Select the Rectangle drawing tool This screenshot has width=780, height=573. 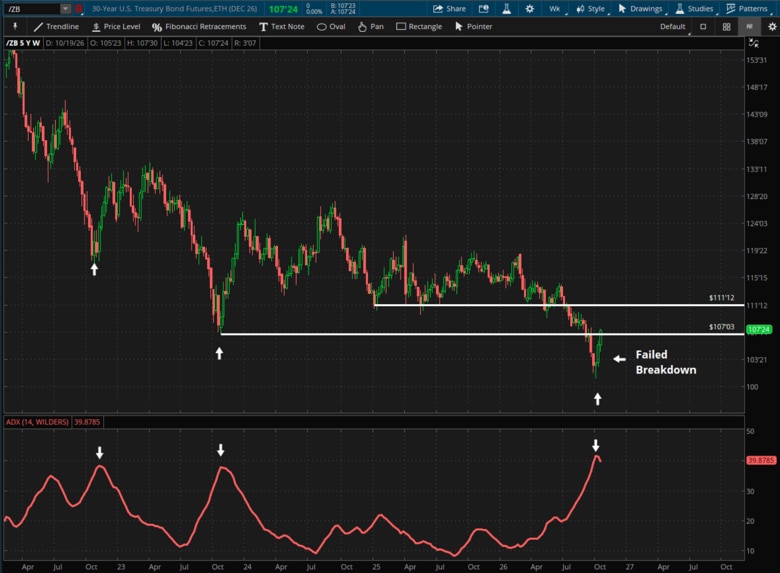pyautogui.click(x=419, y=26)
